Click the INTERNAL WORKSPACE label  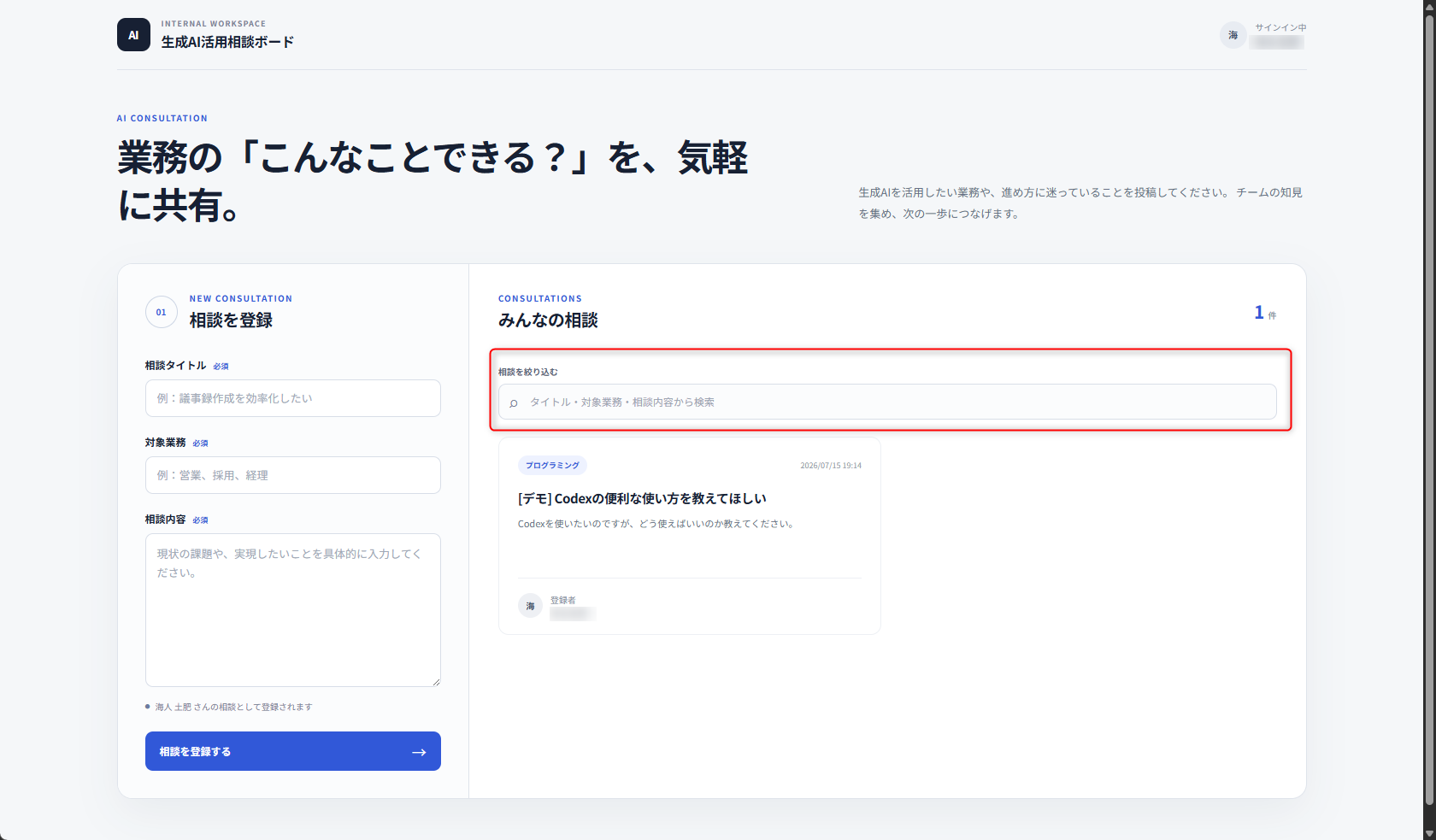click(x=214, y=24)
